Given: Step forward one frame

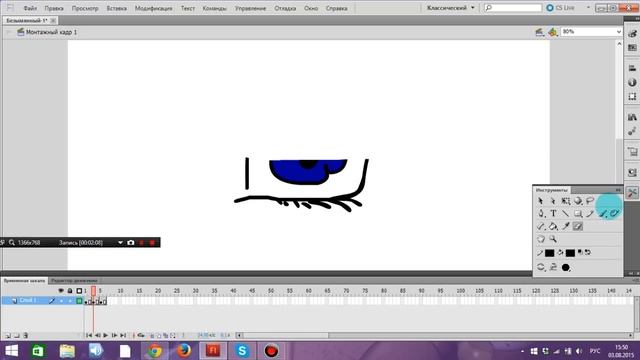Looking at the screenshot, I should coord(114,335).
